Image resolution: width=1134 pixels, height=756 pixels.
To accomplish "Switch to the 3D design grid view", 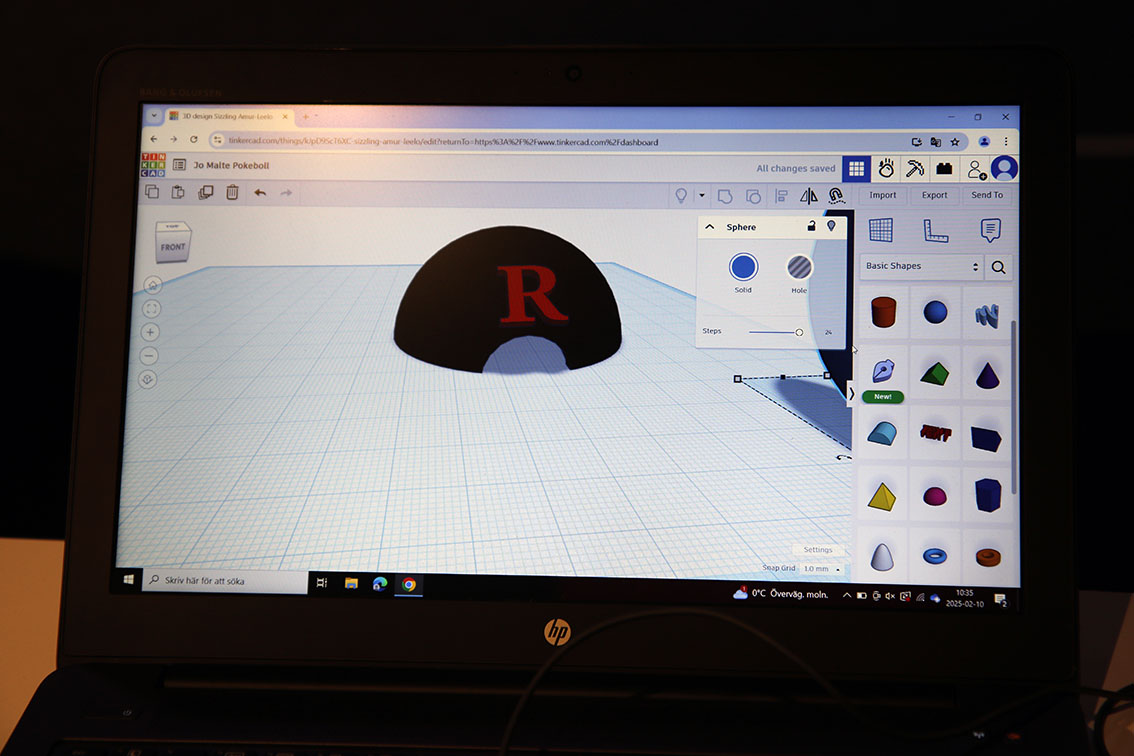I will point(856,169).
